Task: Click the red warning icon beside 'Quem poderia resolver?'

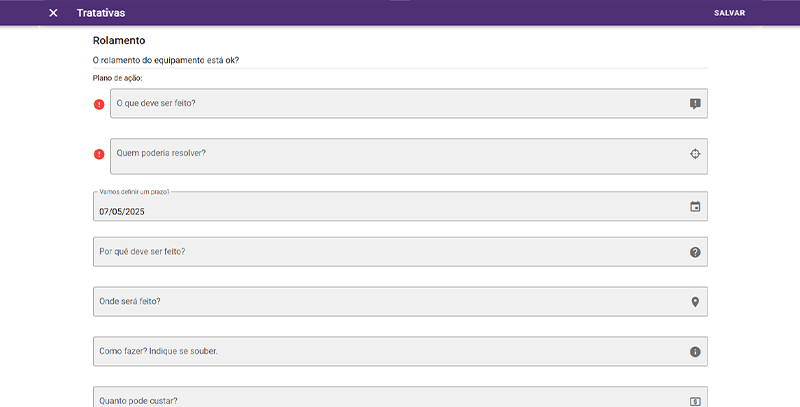Action: (99, 154)
